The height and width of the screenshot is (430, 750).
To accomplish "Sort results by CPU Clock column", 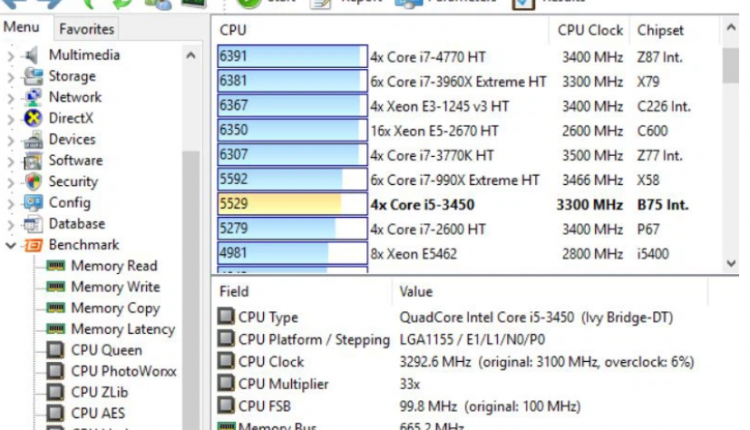I will (x=590, y=31).
